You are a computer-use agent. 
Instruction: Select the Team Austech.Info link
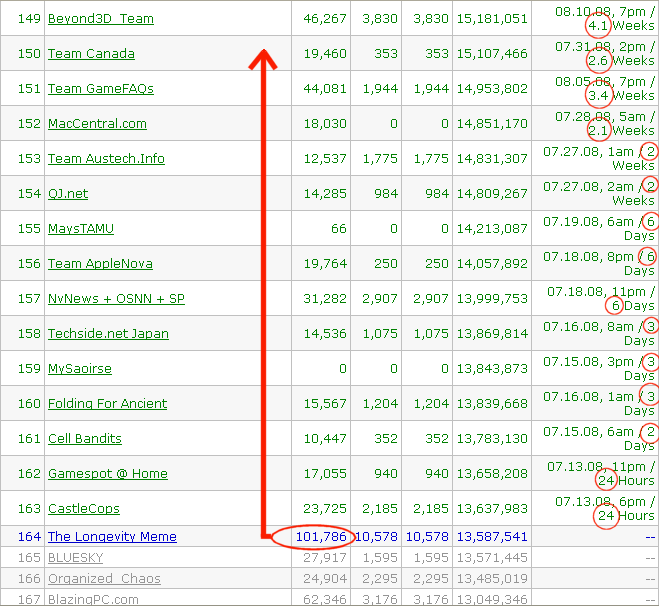(106, 159)
